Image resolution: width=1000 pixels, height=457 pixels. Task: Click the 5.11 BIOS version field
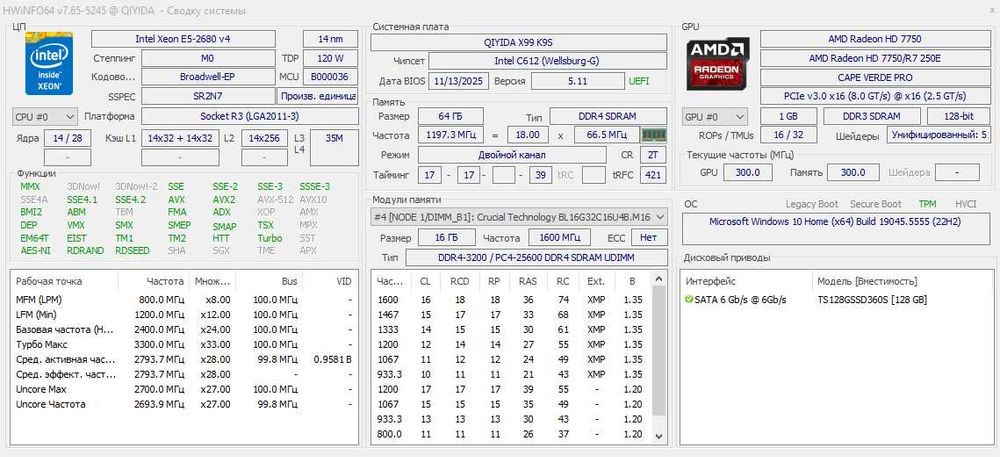(578, 82)
